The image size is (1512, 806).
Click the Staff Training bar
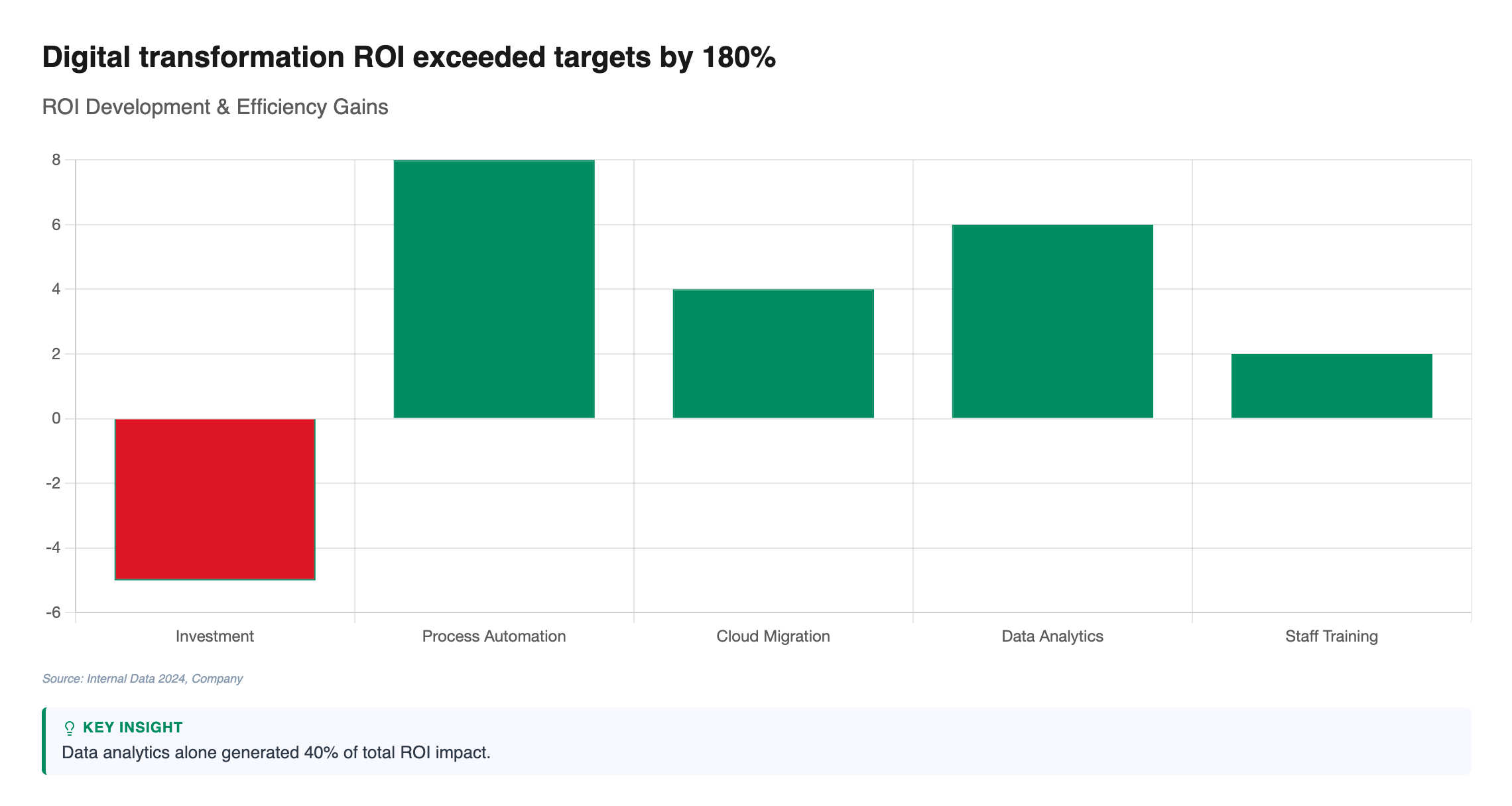pyautogui.click(x=1332, y=386)
